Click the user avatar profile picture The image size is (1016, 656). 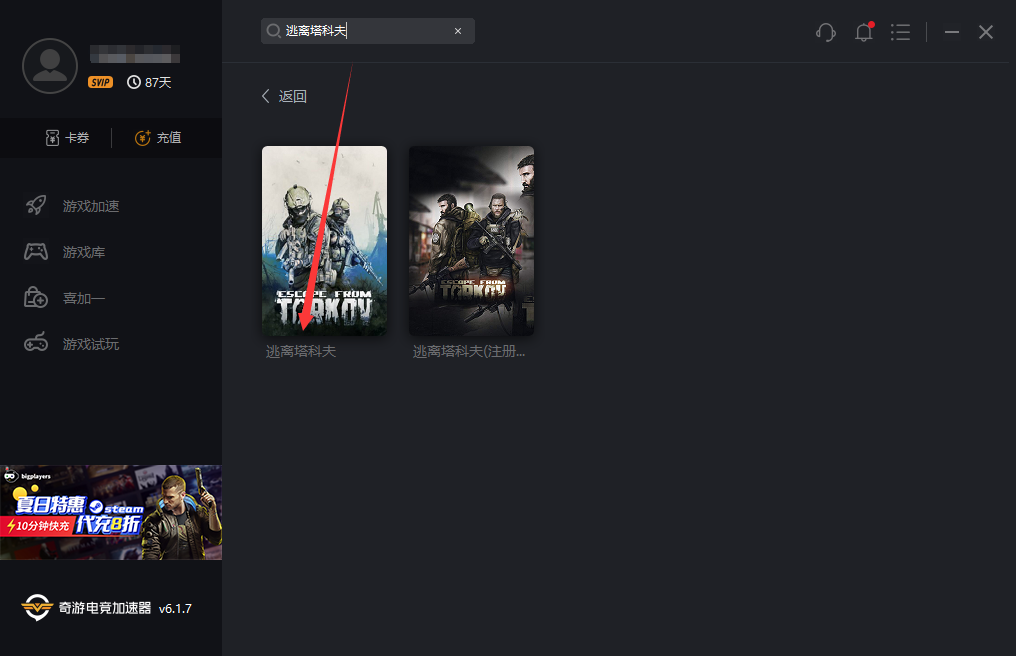(50, 66)
